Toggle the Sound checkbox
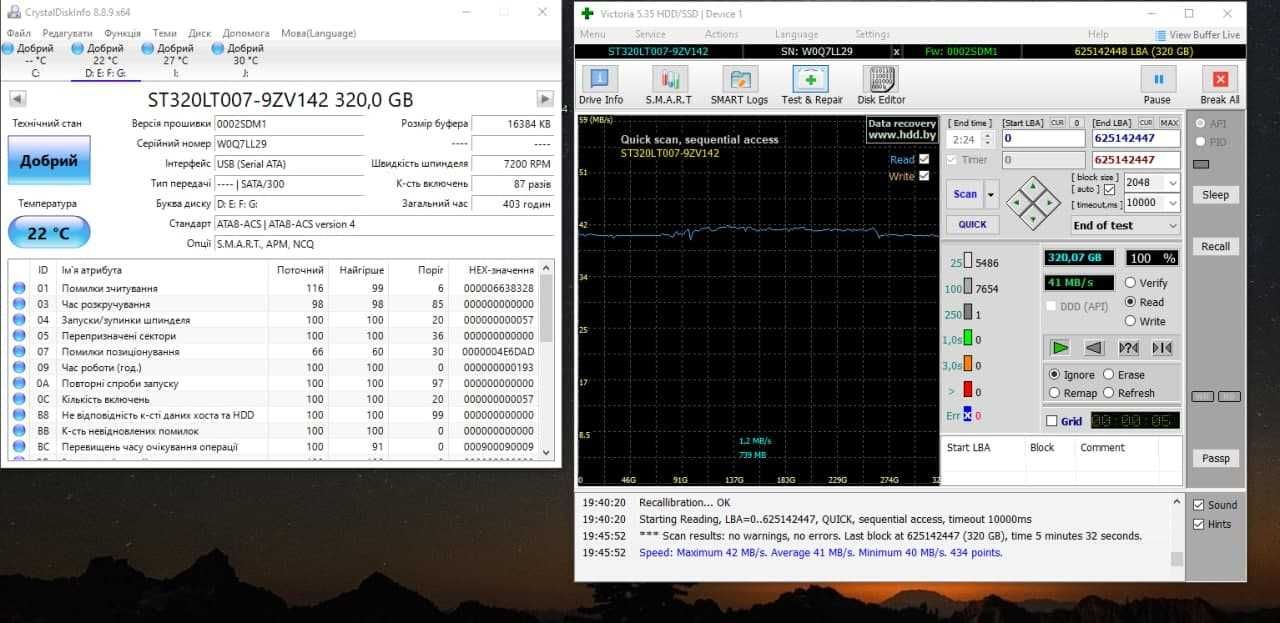Viewport: 1280px width, 623px height. [x=1199, y=505]
